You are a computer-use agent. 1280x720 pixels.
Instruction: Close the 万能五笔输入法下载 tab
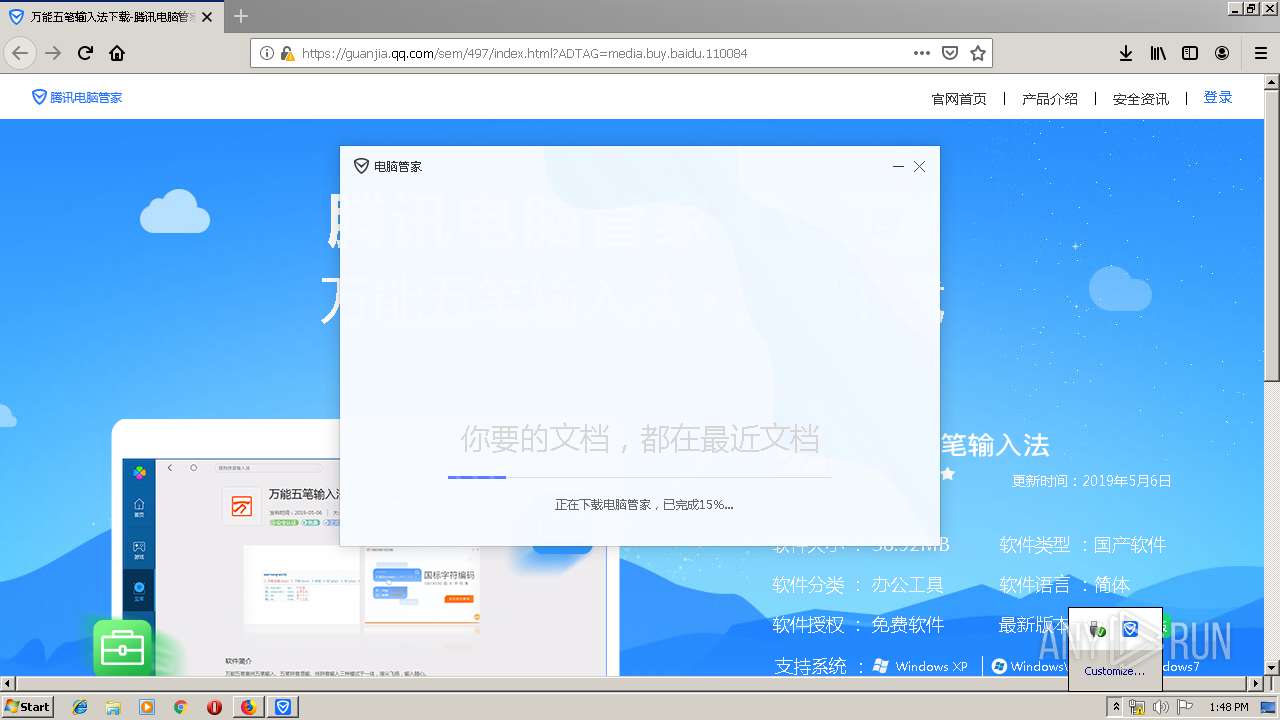pos(208,17)
